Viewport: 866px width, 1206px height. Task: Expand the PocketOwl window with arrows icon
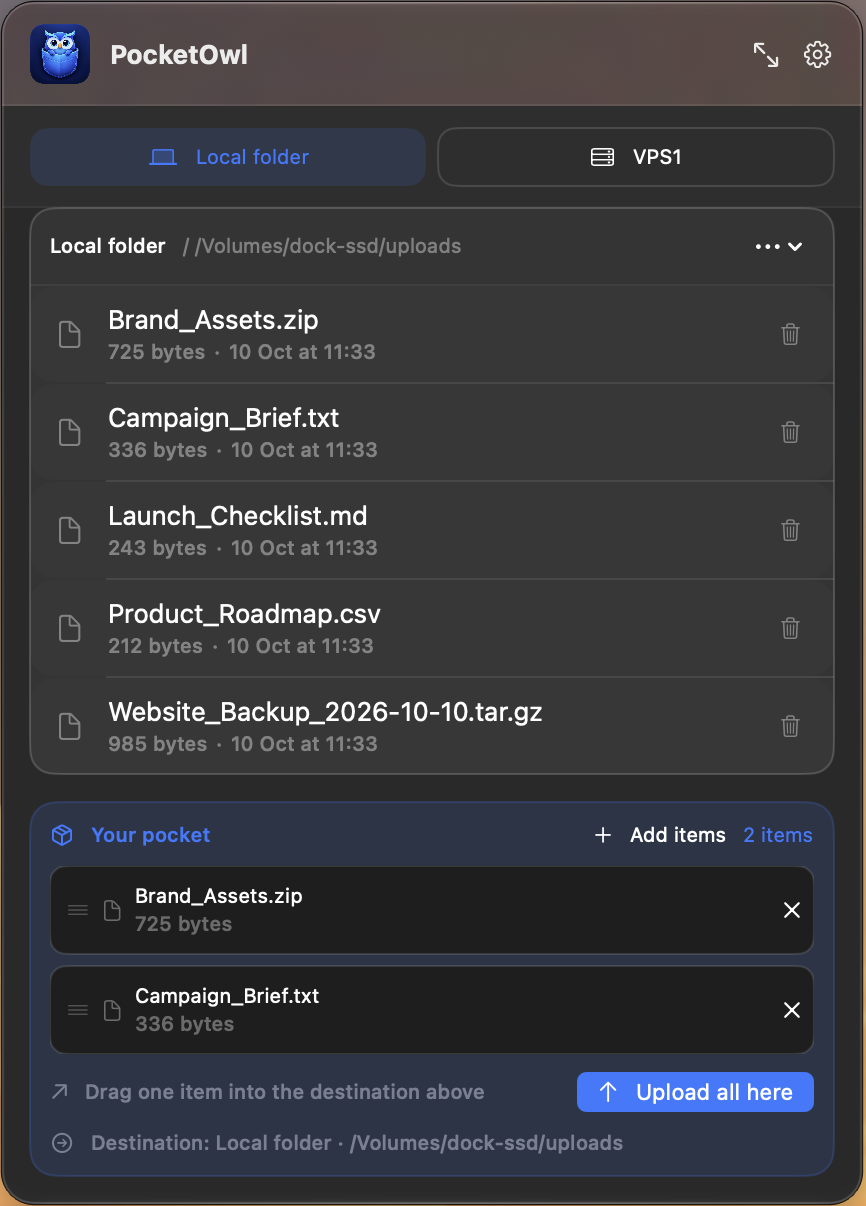coord(766,55)
